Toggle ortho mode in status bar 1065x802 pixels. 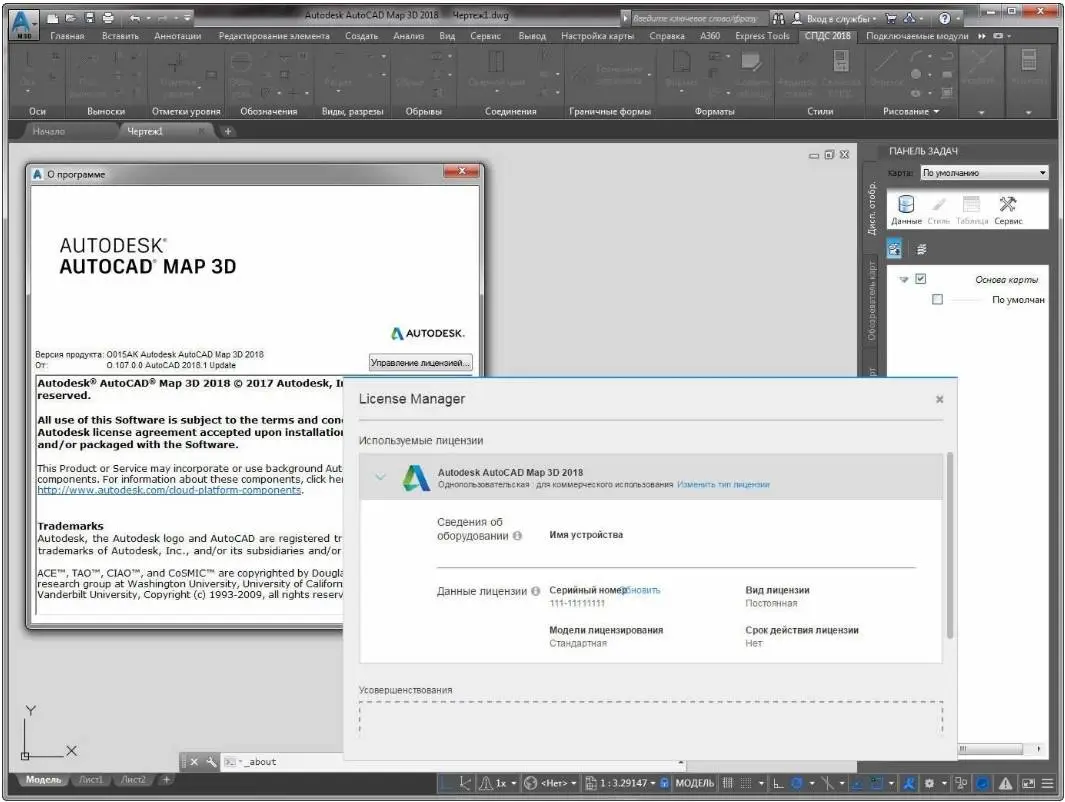pos(778,783)
